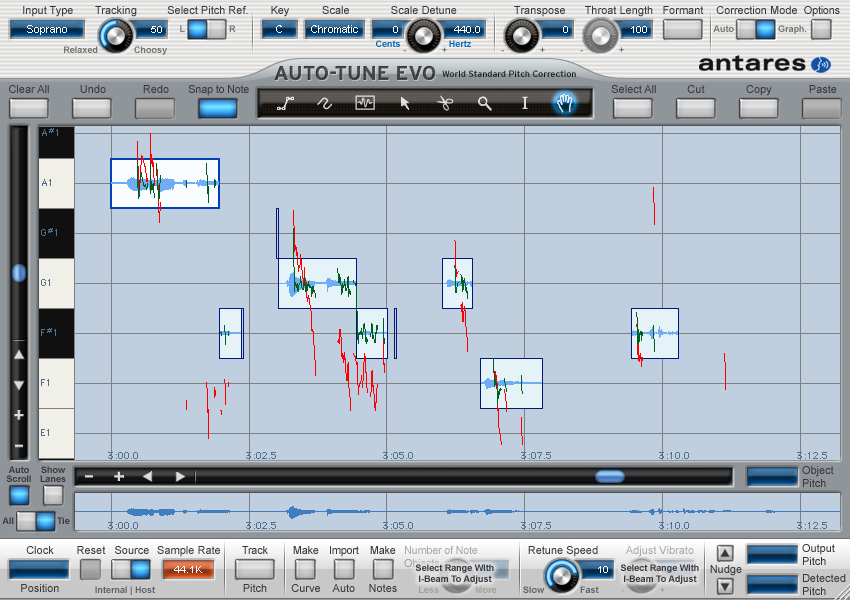The width and height of the screenshot is (850, 600).
Task: Click vertical scroll down arrow
Action: click(19, 385)
